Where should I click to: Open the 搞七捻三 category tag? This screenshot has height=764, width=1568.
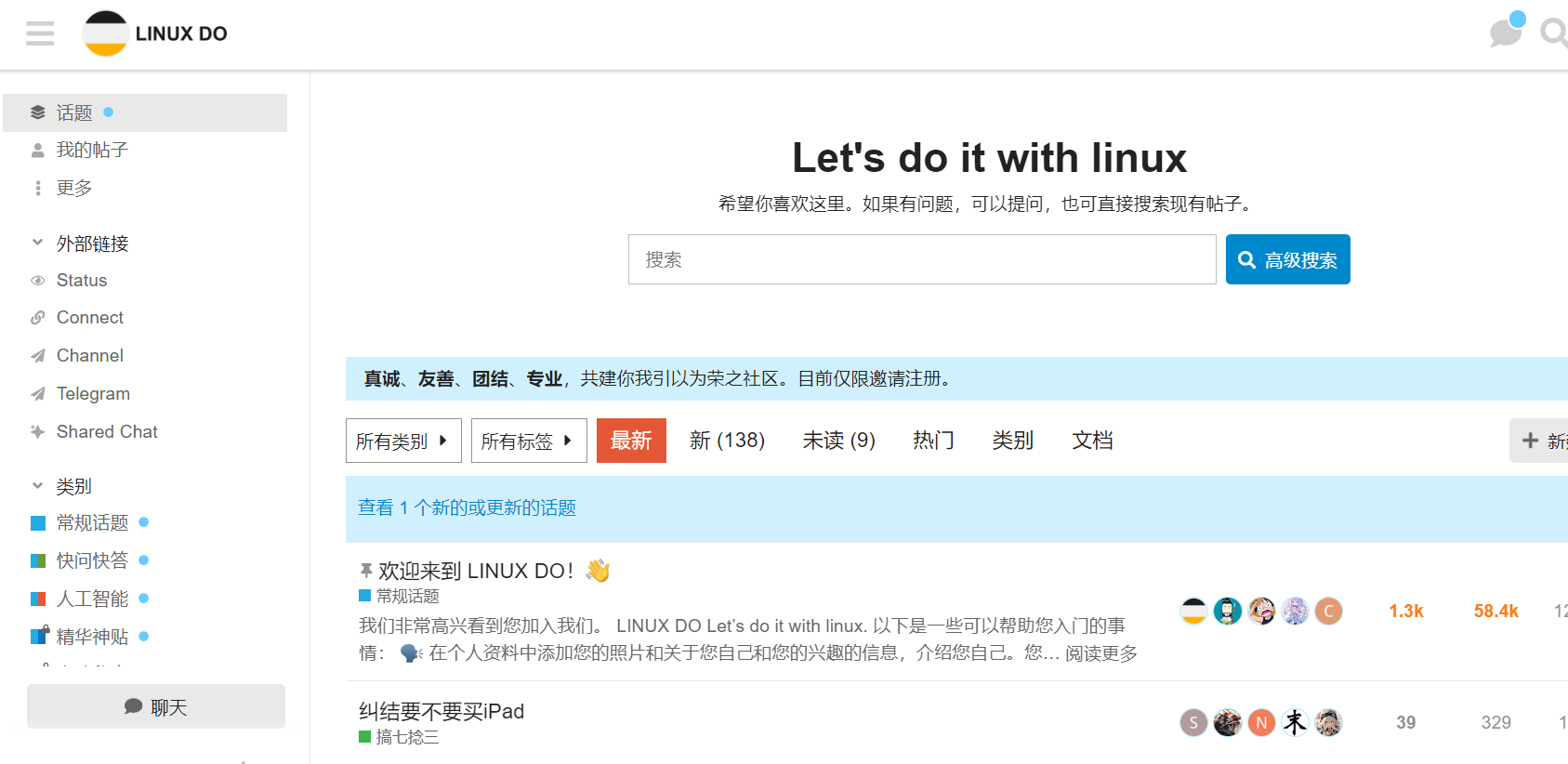[x=399, y=737]
